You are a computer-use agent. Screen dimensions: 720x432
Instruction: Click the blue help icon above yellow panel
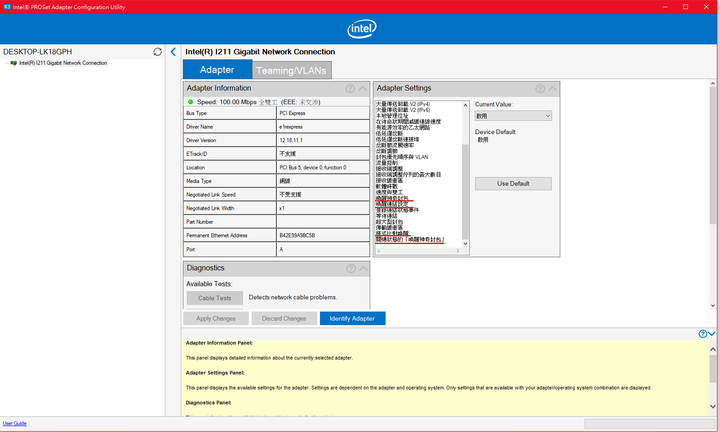point(703,334)
